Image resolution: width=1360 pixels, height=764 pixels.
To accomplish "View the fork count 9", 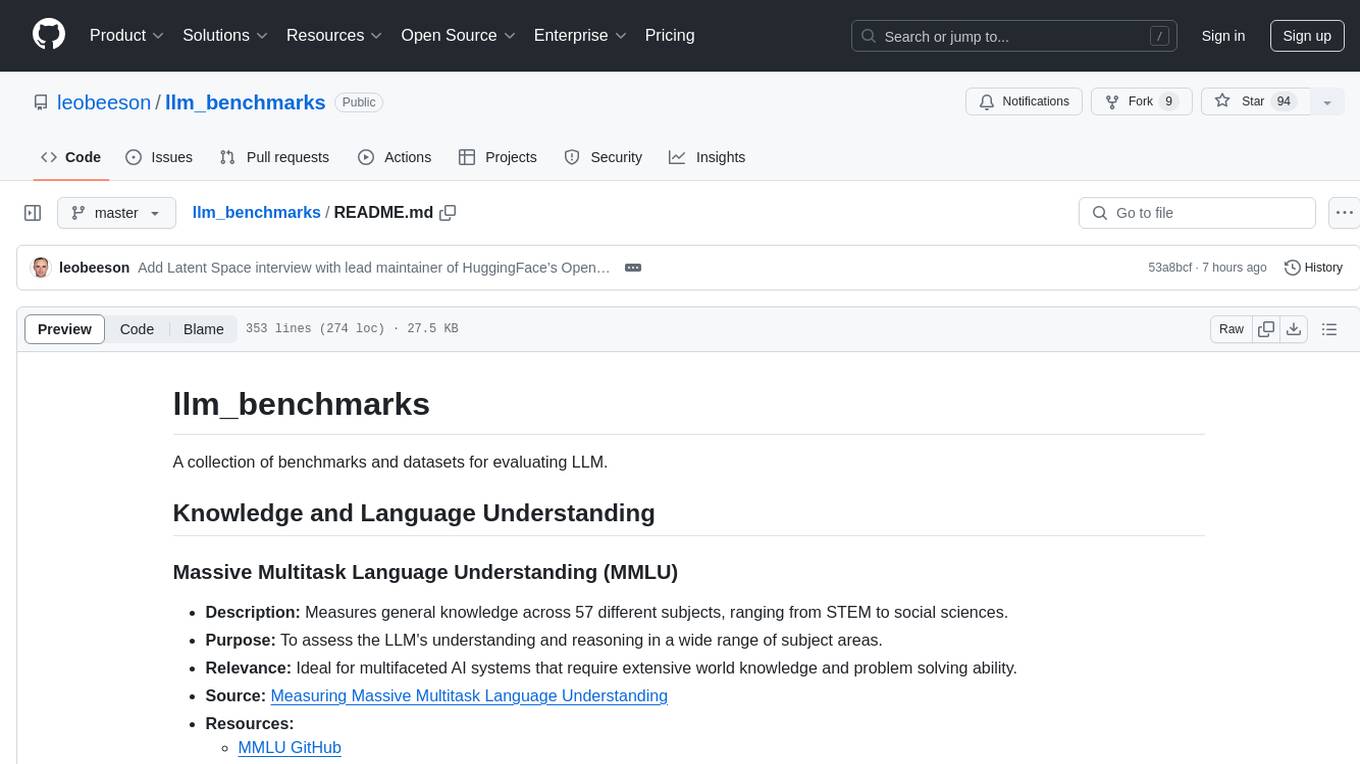I will [1168, 102].
